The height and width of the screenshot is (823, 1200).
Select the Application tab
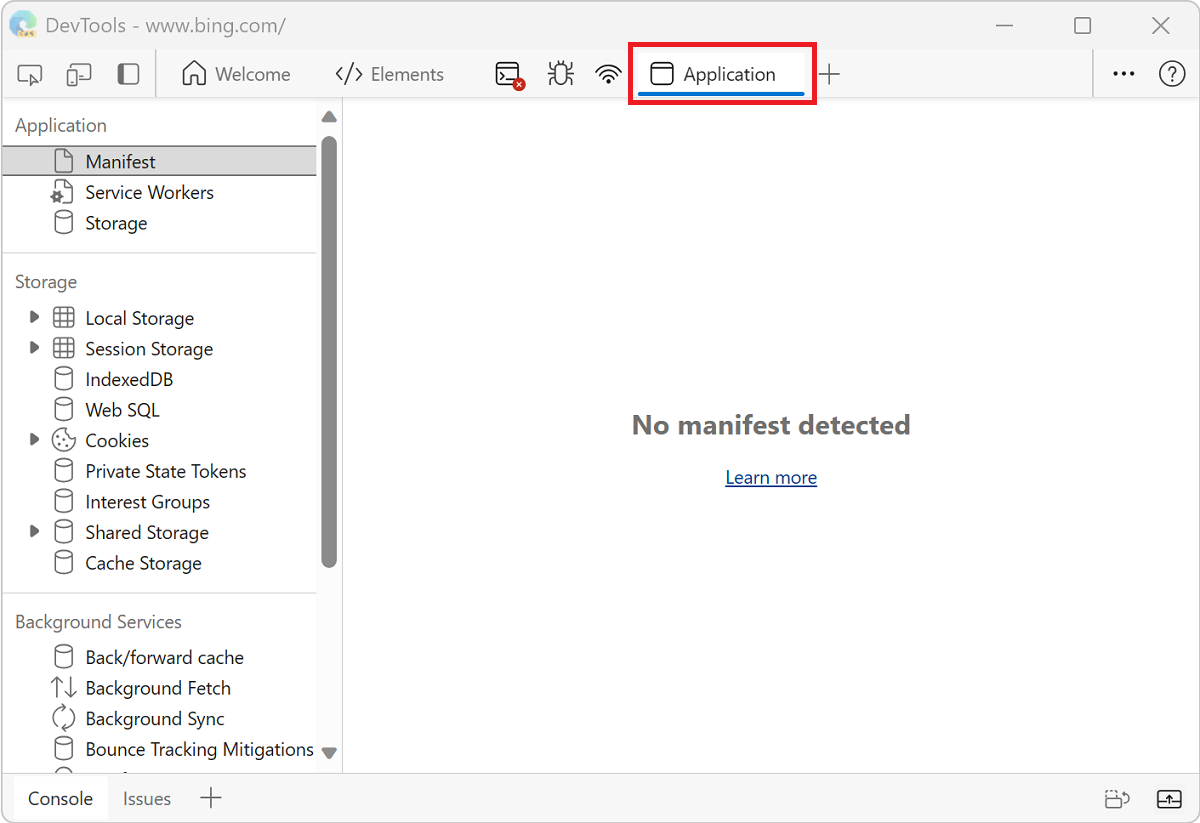click(x=721, y=74)
